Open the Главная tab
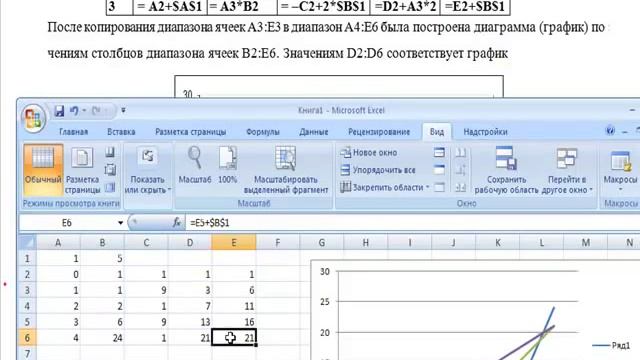 [x=73, y=132]
